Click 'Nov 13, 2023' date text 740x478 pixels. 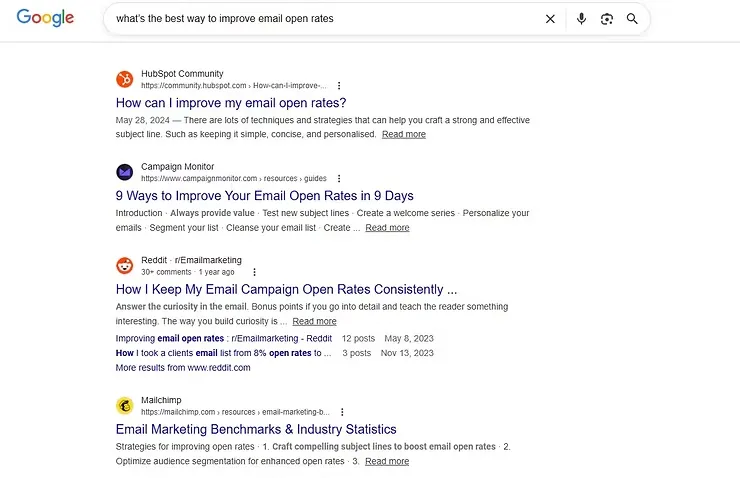(407, 353)
